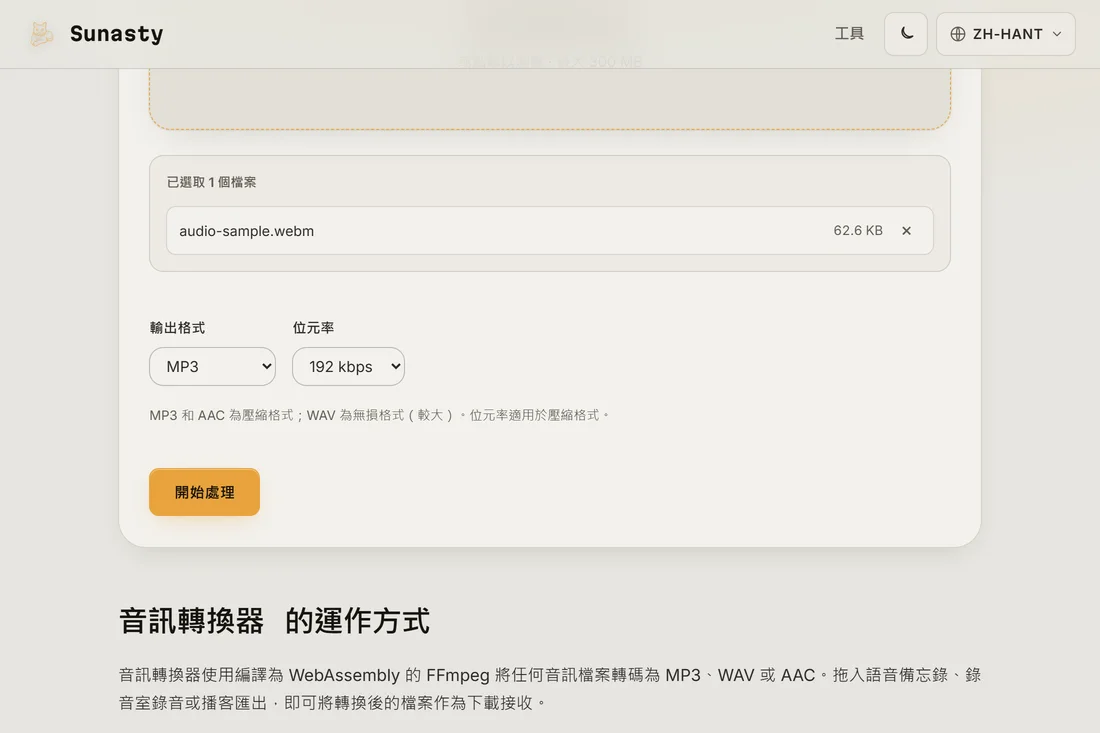Expand the ZH-HANT language dropdown
The width and height of the screenshot is (1100, 733).
pyautogui.click(x=1005, y=34)
